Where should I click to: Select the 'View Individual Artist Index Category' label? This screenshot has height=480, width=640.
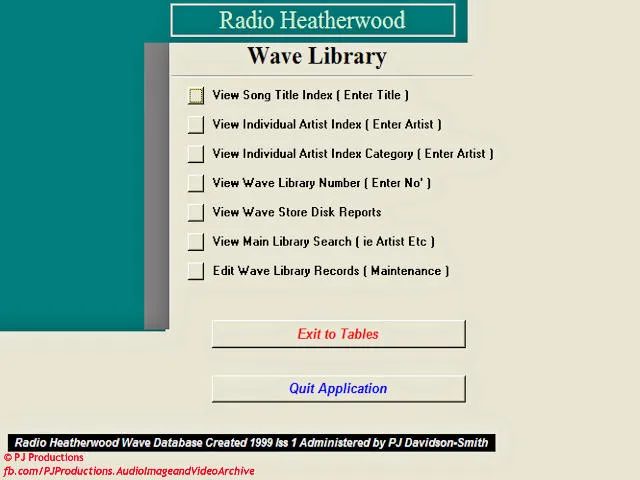(352, 154)
